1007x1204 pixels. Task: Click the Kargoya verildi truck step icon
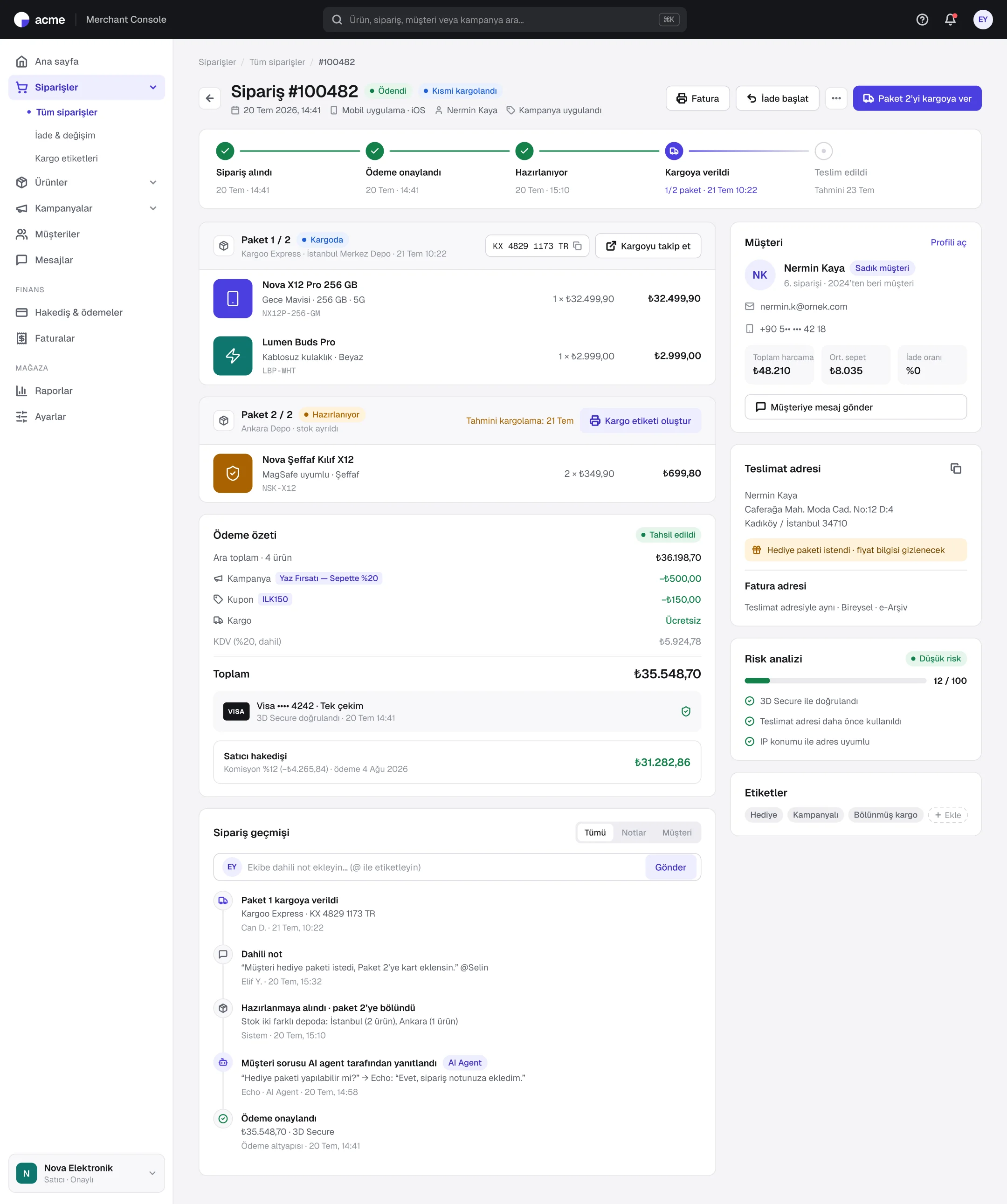(x=674, y=151)
